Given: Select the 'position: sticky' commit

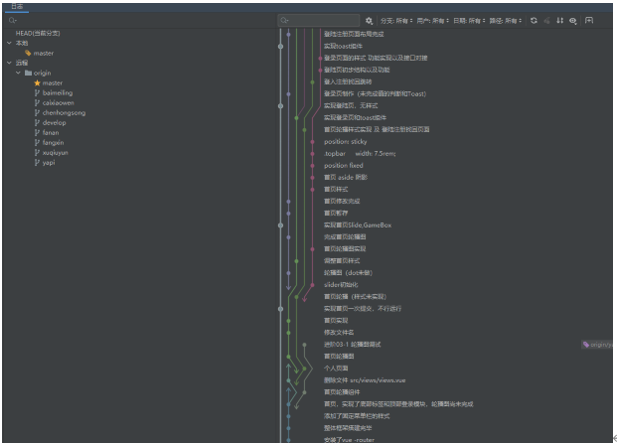Looking at the screenshot, I should point(345,141).
